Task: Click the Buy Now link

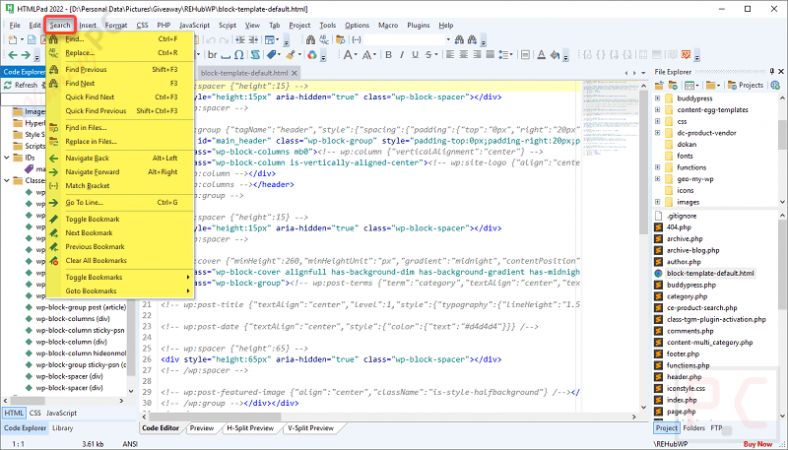Action: (758, 444)
